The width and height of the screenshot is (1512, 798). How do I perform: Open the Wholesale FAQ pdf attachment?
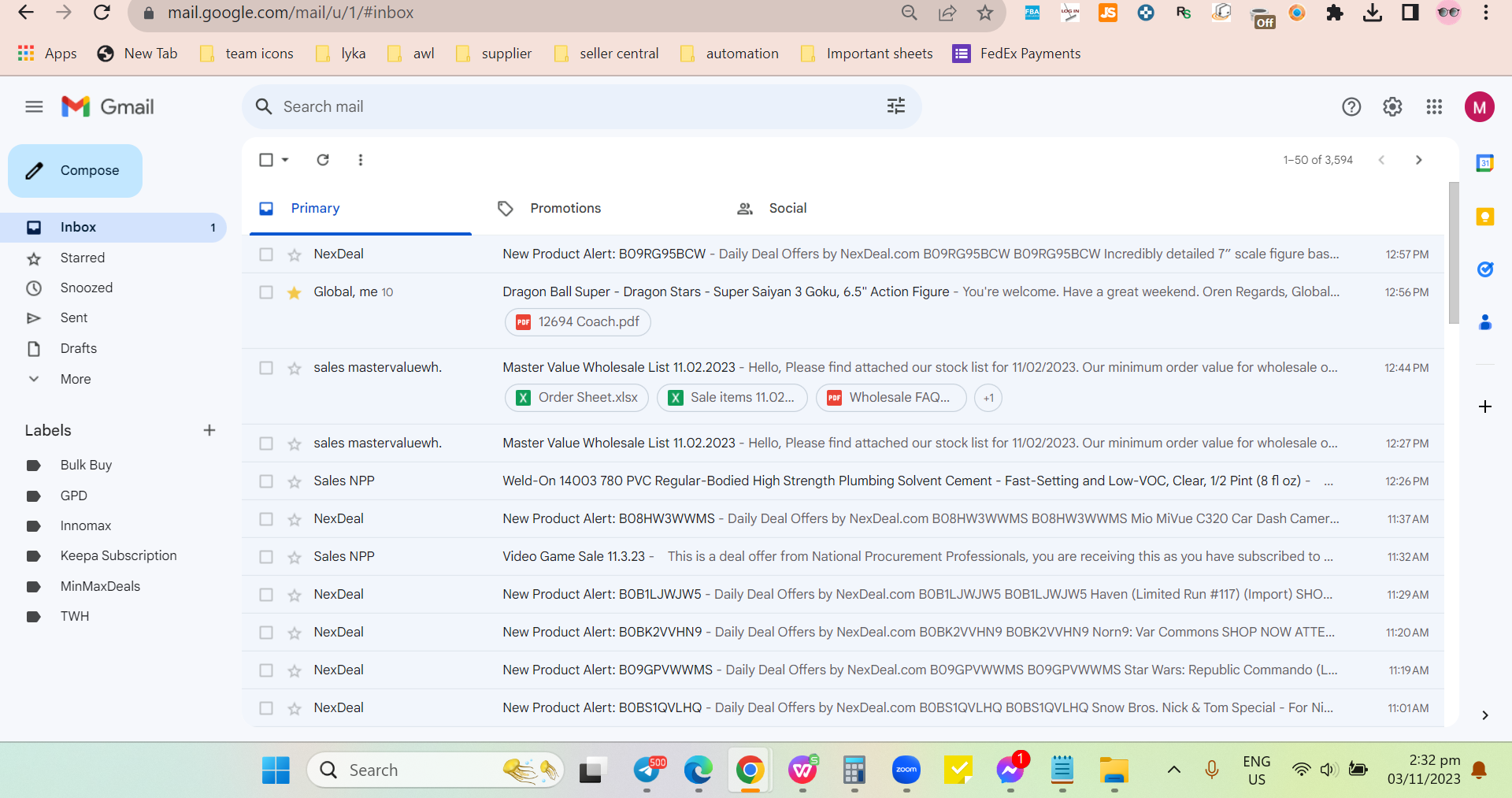[x=891, y=397]
